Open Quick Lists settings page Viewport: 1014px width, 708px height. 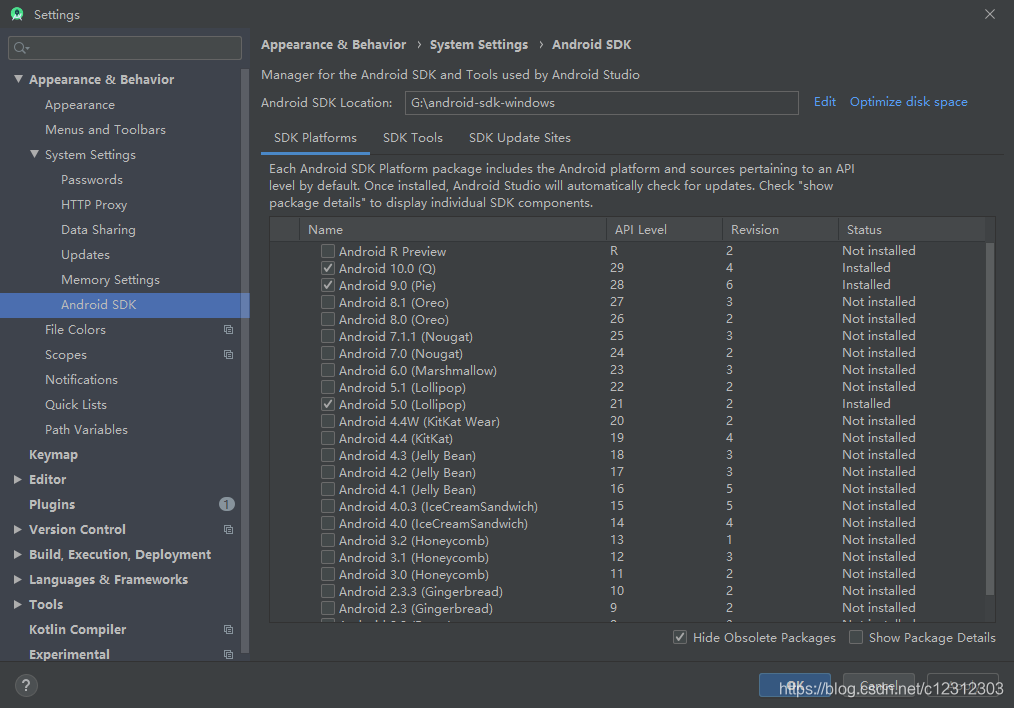[x=76, y=405]
